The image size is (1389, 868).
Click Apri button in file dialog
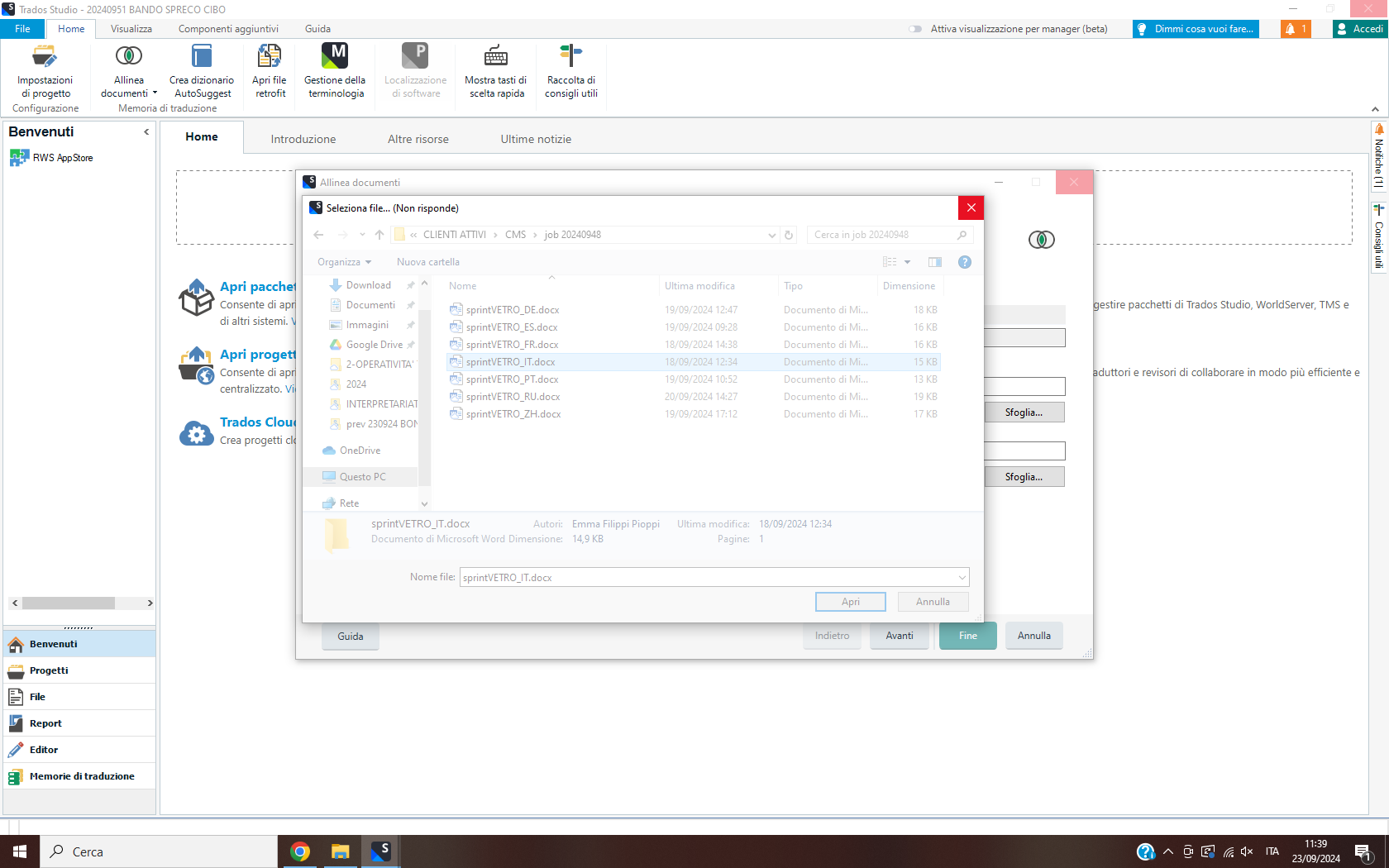pos(851,602)
